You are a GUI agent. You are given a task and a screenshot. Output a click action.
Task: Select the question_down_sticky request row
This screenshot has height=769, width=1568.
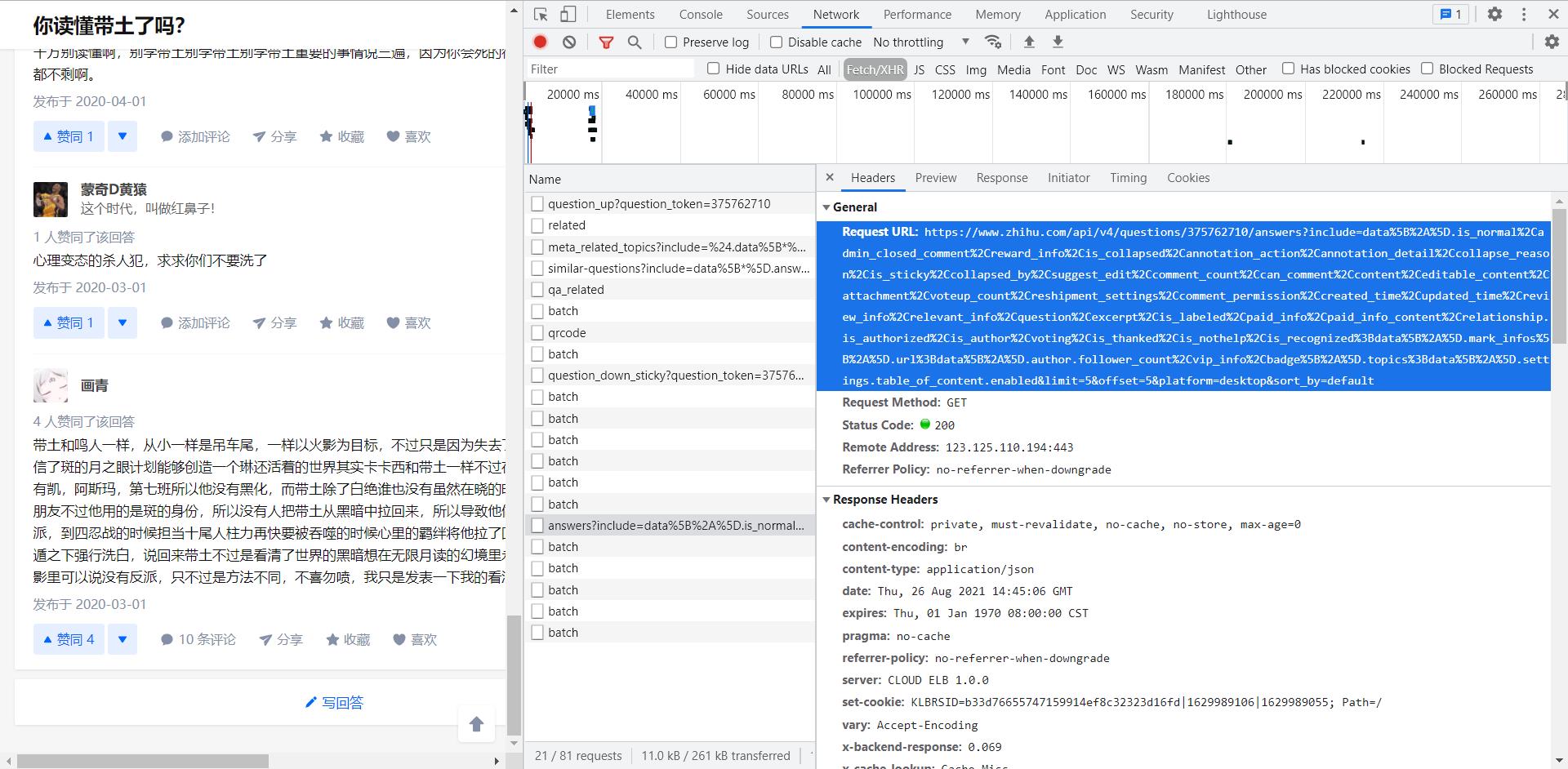670,376
